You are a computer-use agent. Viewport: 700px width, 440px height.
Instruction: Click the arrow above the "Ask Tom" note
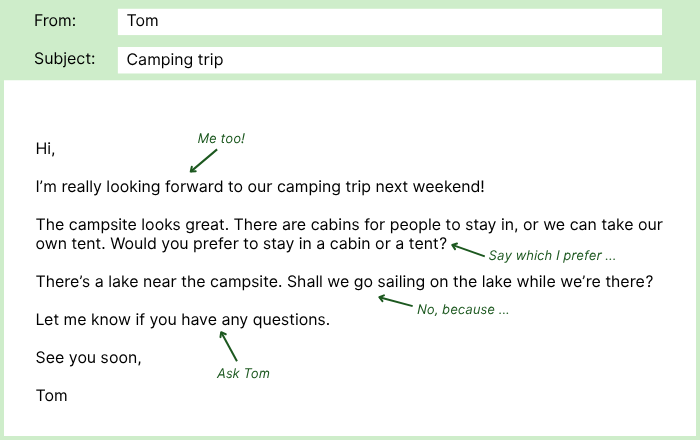pyautogui.click(x=229, y=345)
